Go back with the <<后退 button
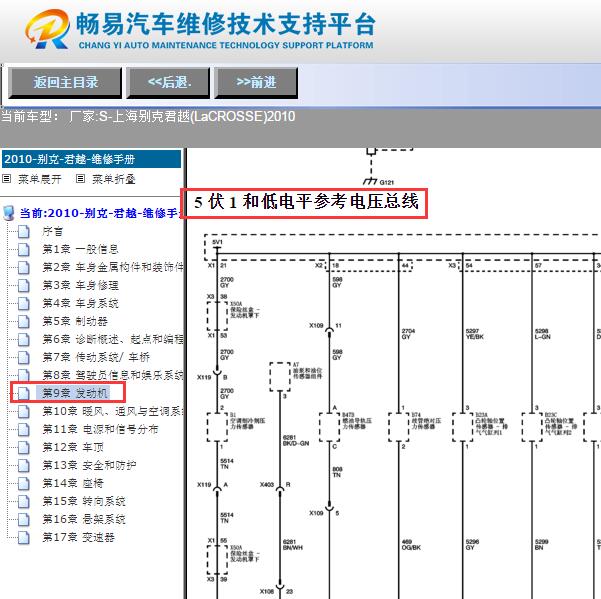This screenshot has height=599, width=601. click(168, 82)
